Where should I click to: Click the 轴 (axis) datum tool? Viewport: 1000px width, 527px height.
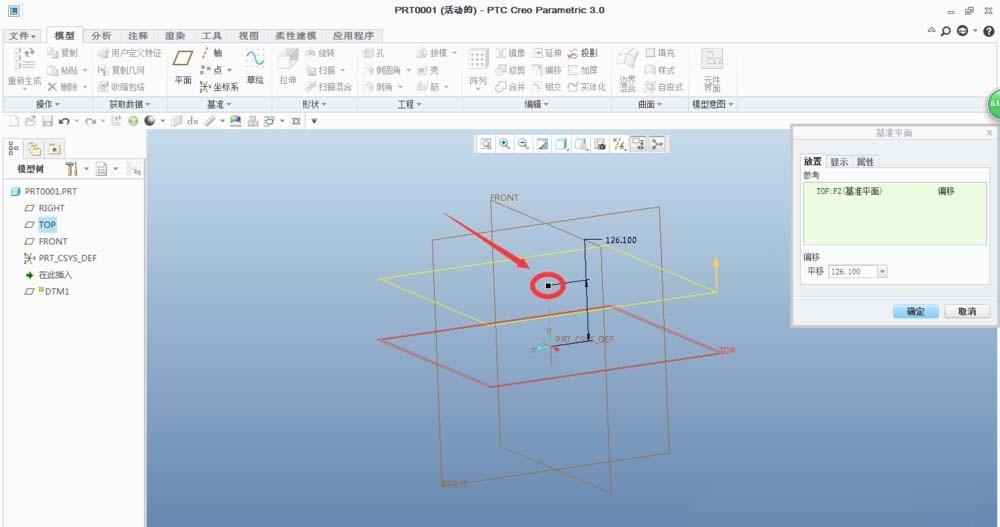[212, 53]
